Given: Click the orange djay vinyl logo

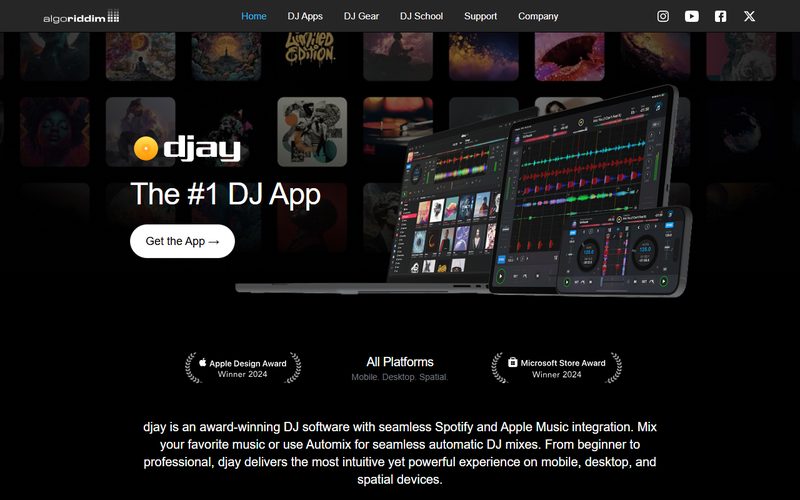Looking at the screenshot, I should [x=146, y=148].
